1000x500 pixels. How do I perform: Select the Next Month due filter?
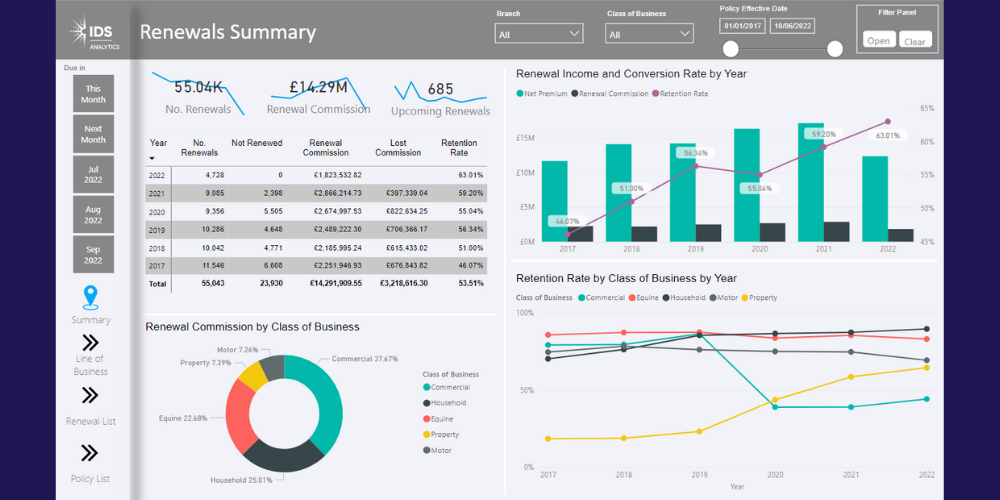tap(93, 134)
